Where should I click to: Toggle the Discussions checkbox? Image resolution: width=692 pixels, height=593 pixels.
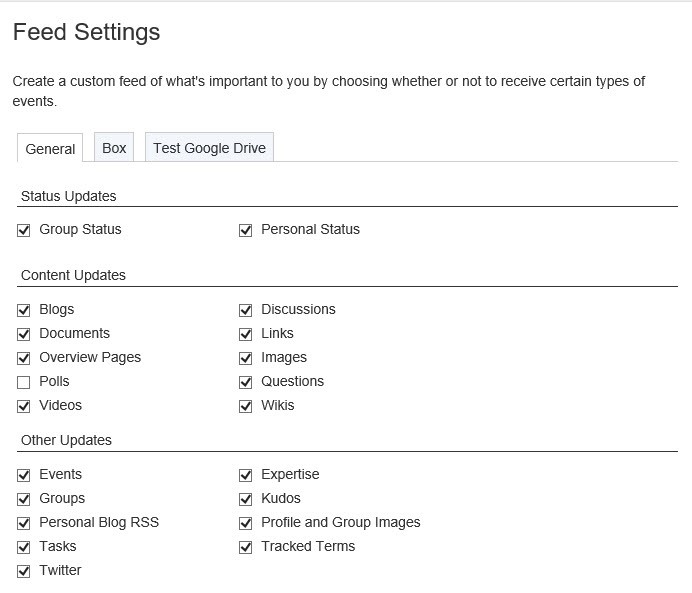[246, 310]
